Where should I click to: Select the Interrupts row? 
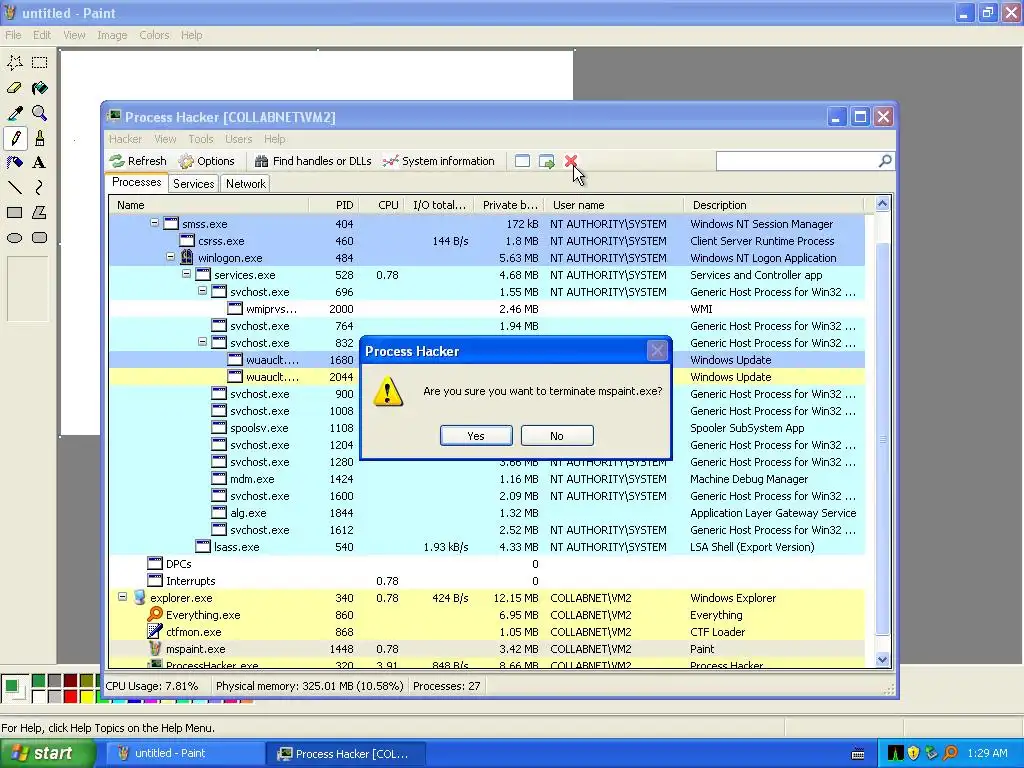tap(487, 581)
